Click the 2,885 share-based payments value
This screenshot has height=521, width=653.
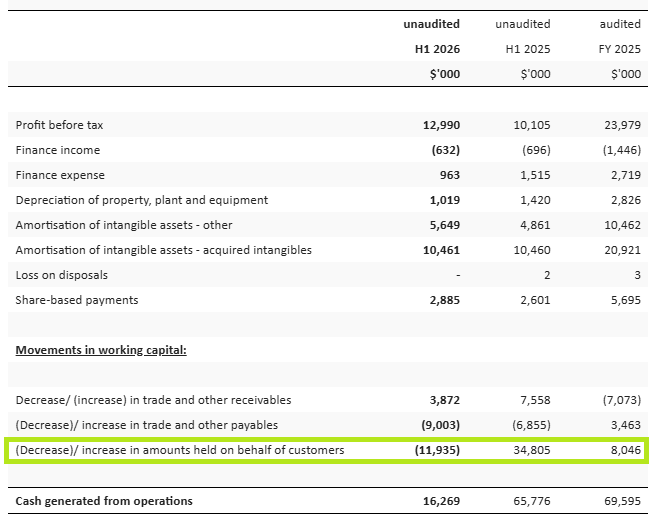pyautogui.click(x=443, y=300)
